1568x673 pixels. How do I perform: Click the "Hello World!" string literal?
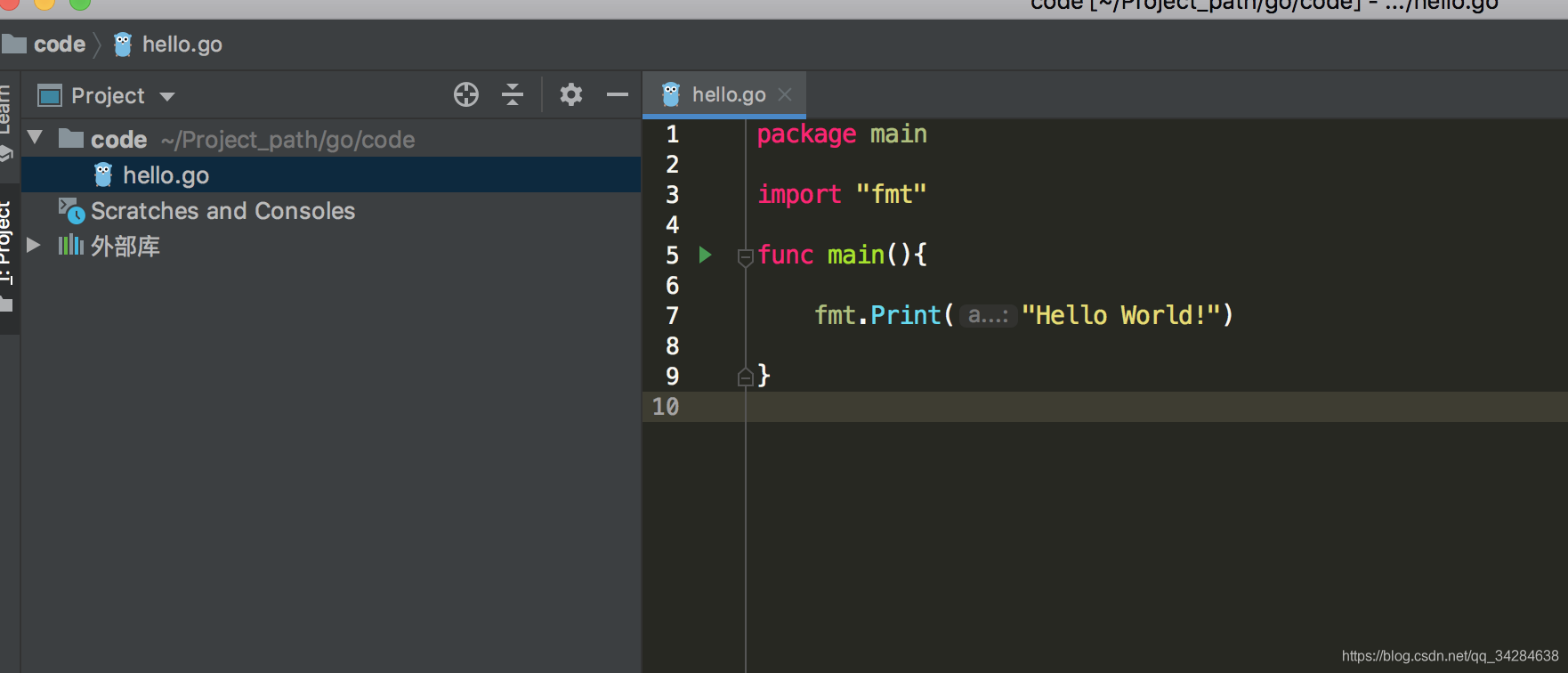click(1120, 315)
